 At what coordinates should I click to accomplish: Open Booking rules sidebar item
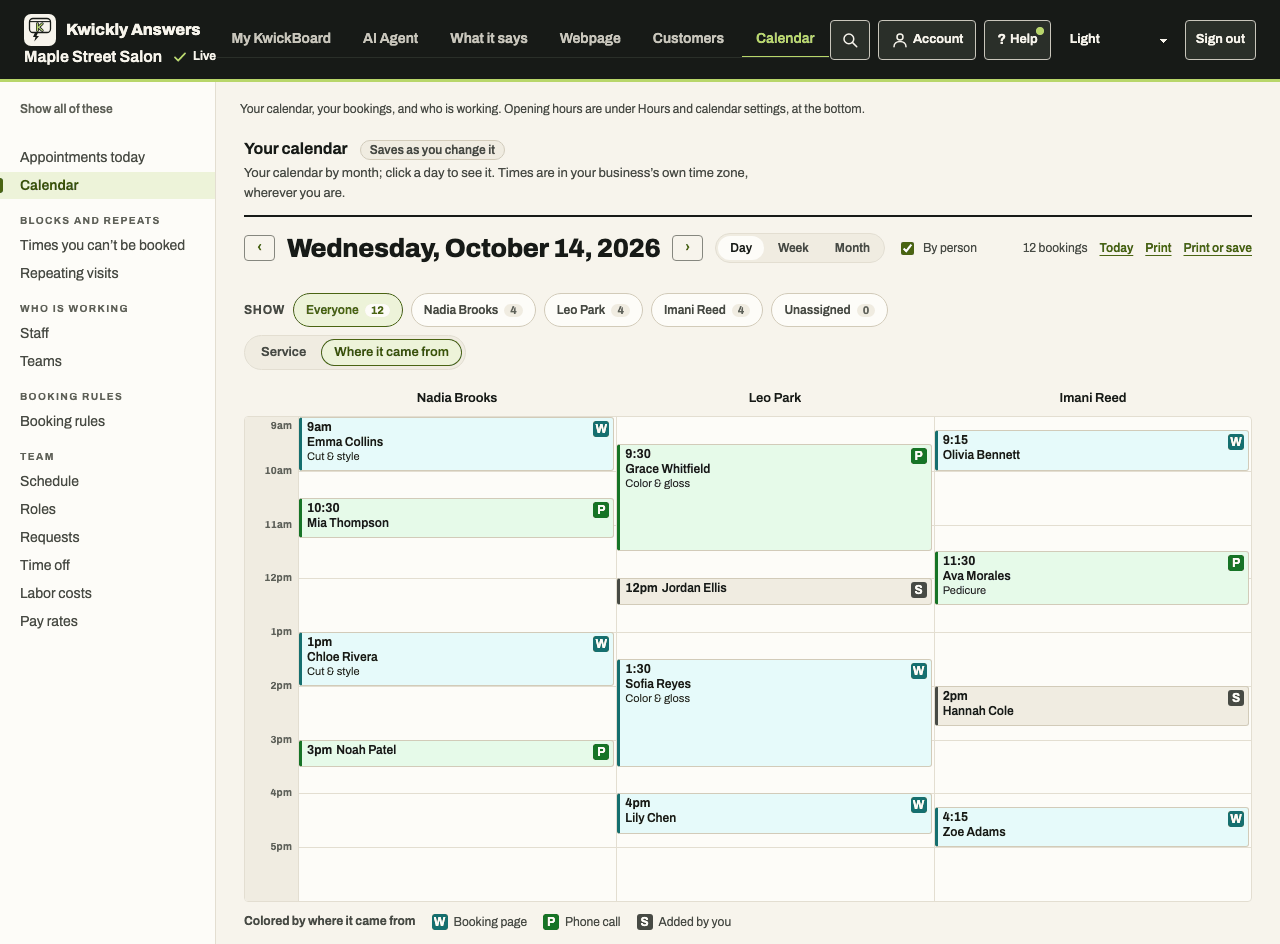[x=107, y=421]
